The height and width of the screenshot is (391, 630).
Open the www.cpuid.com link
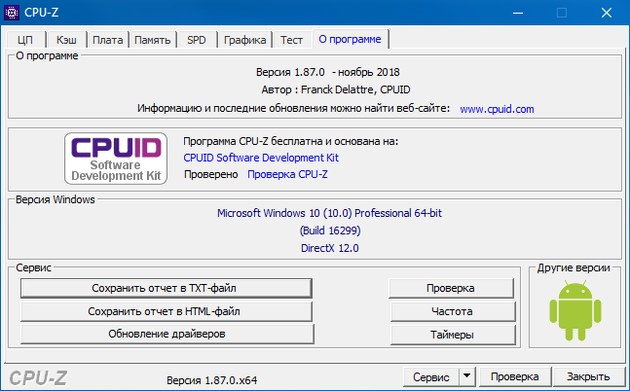[x=497, y=109]
